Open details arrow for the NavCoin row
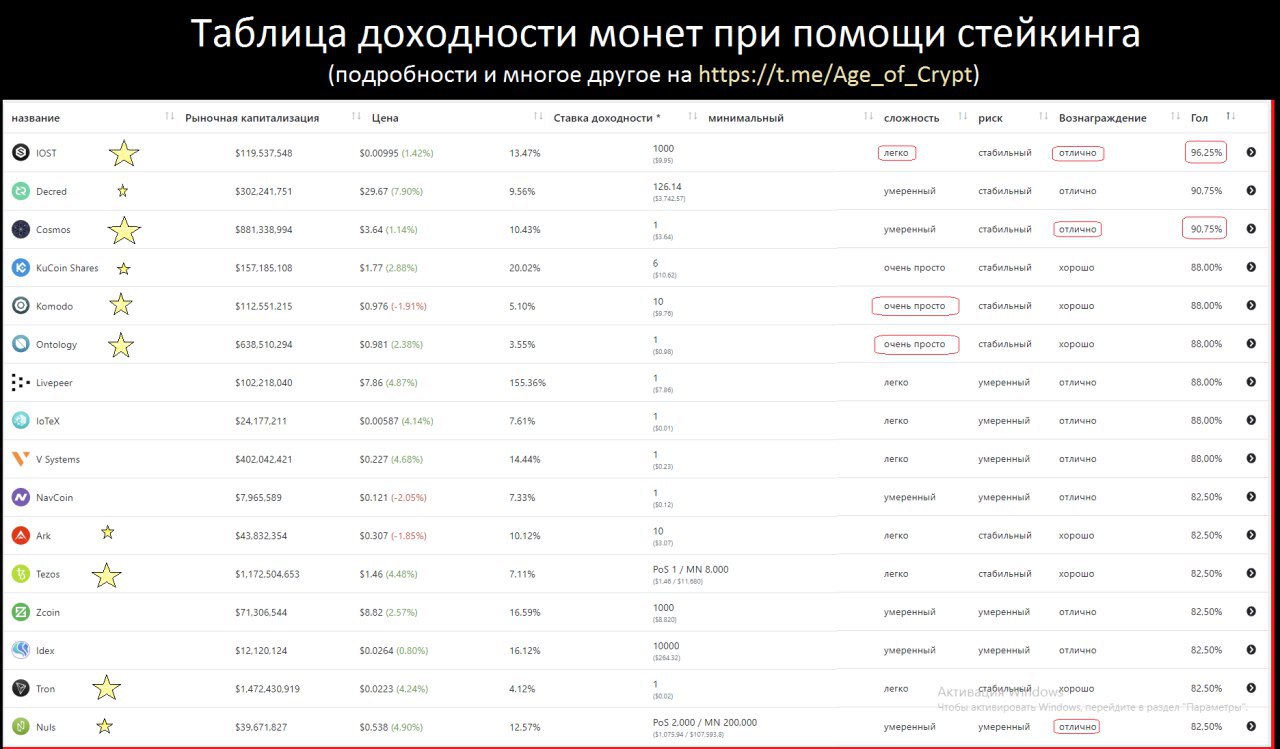 tap(1251, 497)
